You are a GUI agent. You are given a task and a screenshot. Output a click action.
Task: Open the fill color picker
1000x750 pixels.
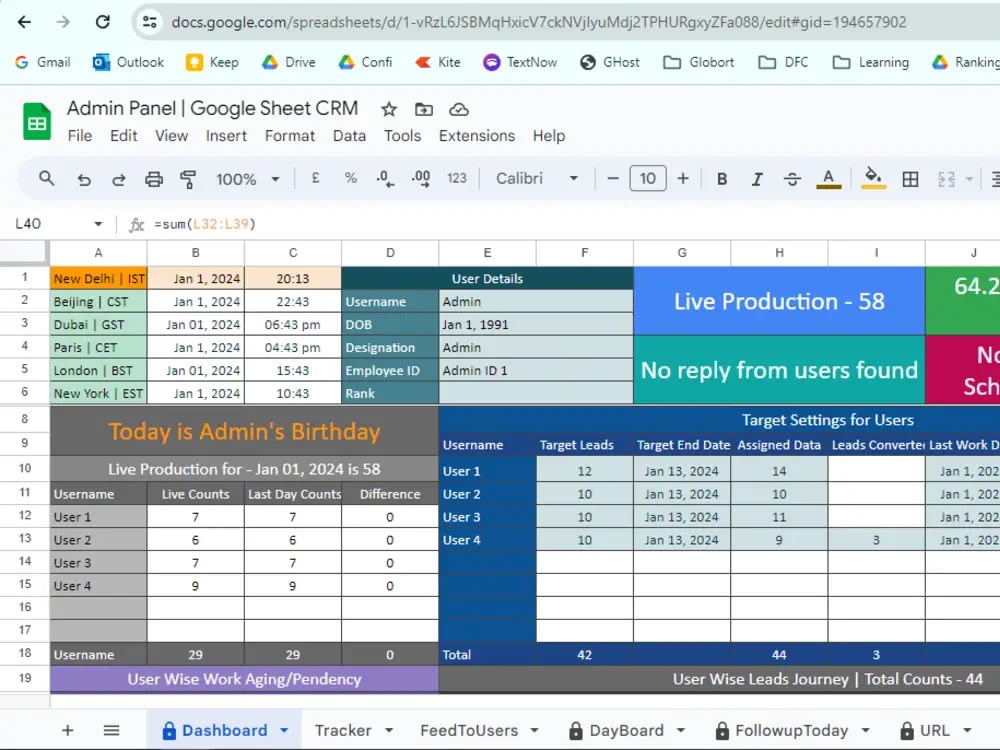873,179
